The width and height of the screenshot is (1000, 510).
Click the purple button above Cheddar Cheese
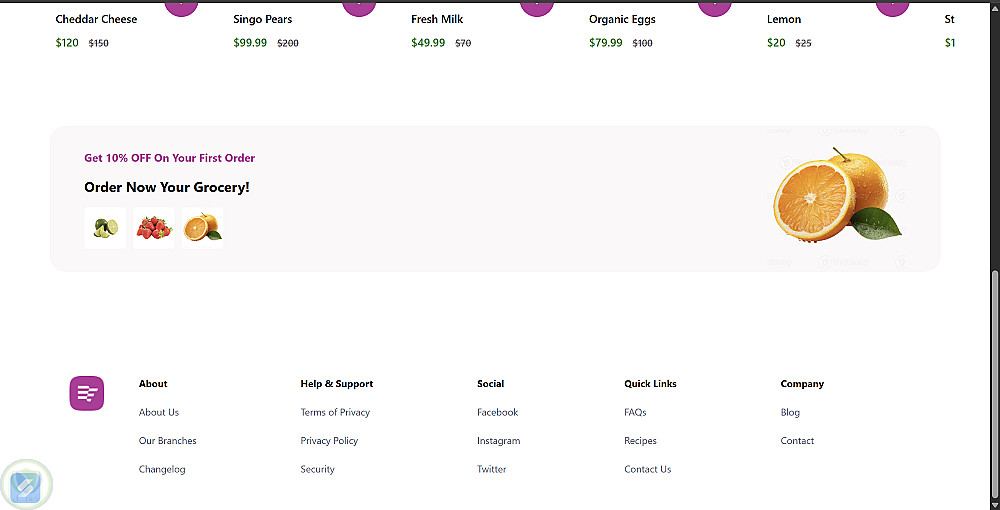(181, 7)
